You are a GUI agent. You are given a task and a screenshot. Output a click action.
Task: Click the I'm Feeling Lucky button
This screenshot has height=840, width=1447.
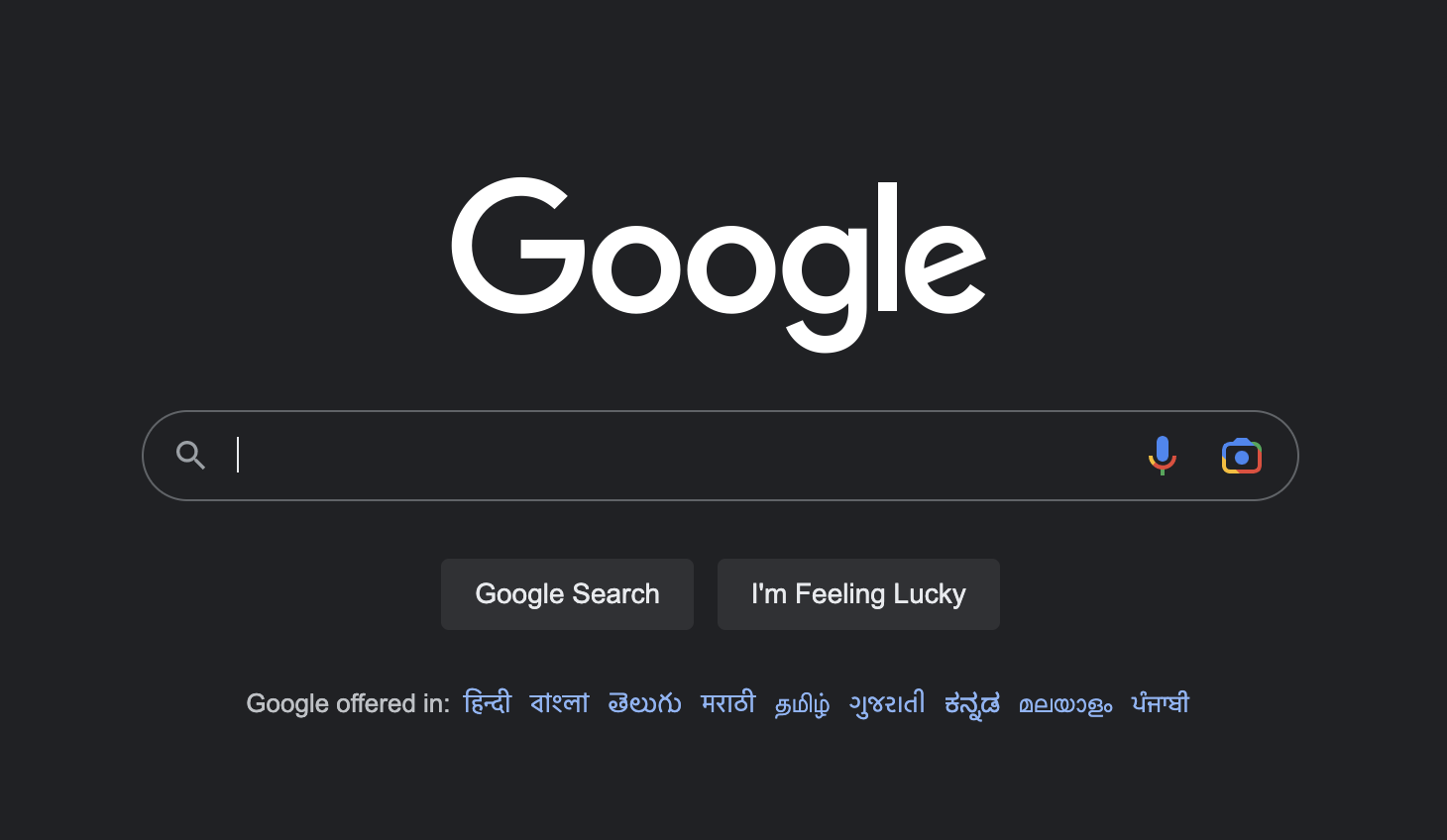pos(858,593)
